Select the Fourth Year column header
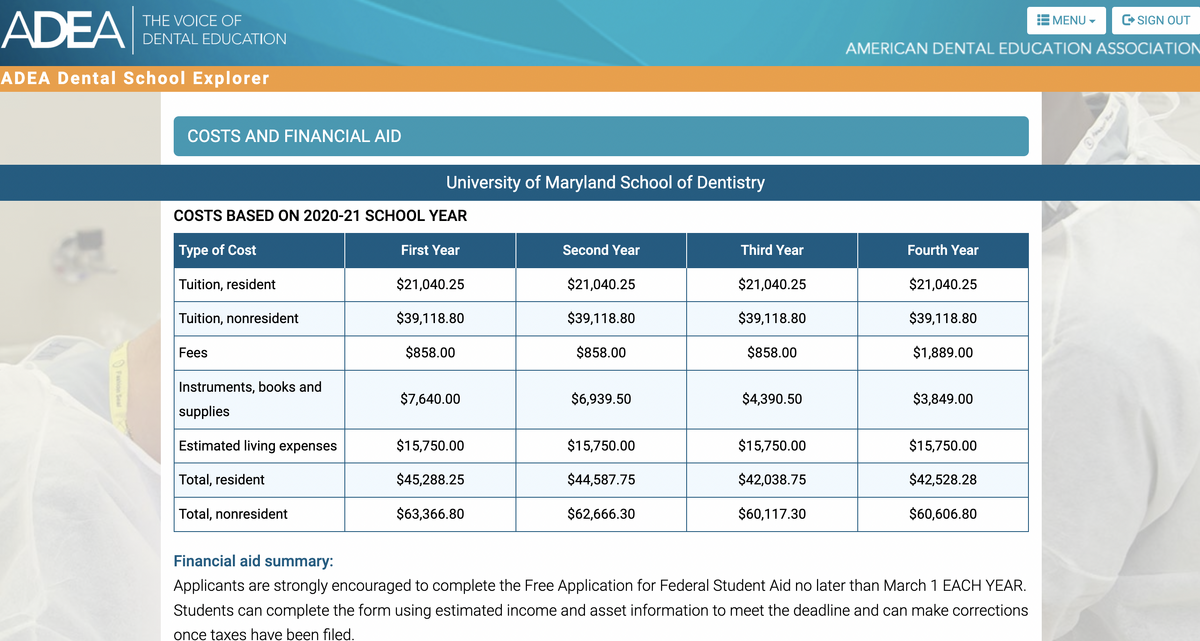1200x641 pixels. [x=943, y=250]
